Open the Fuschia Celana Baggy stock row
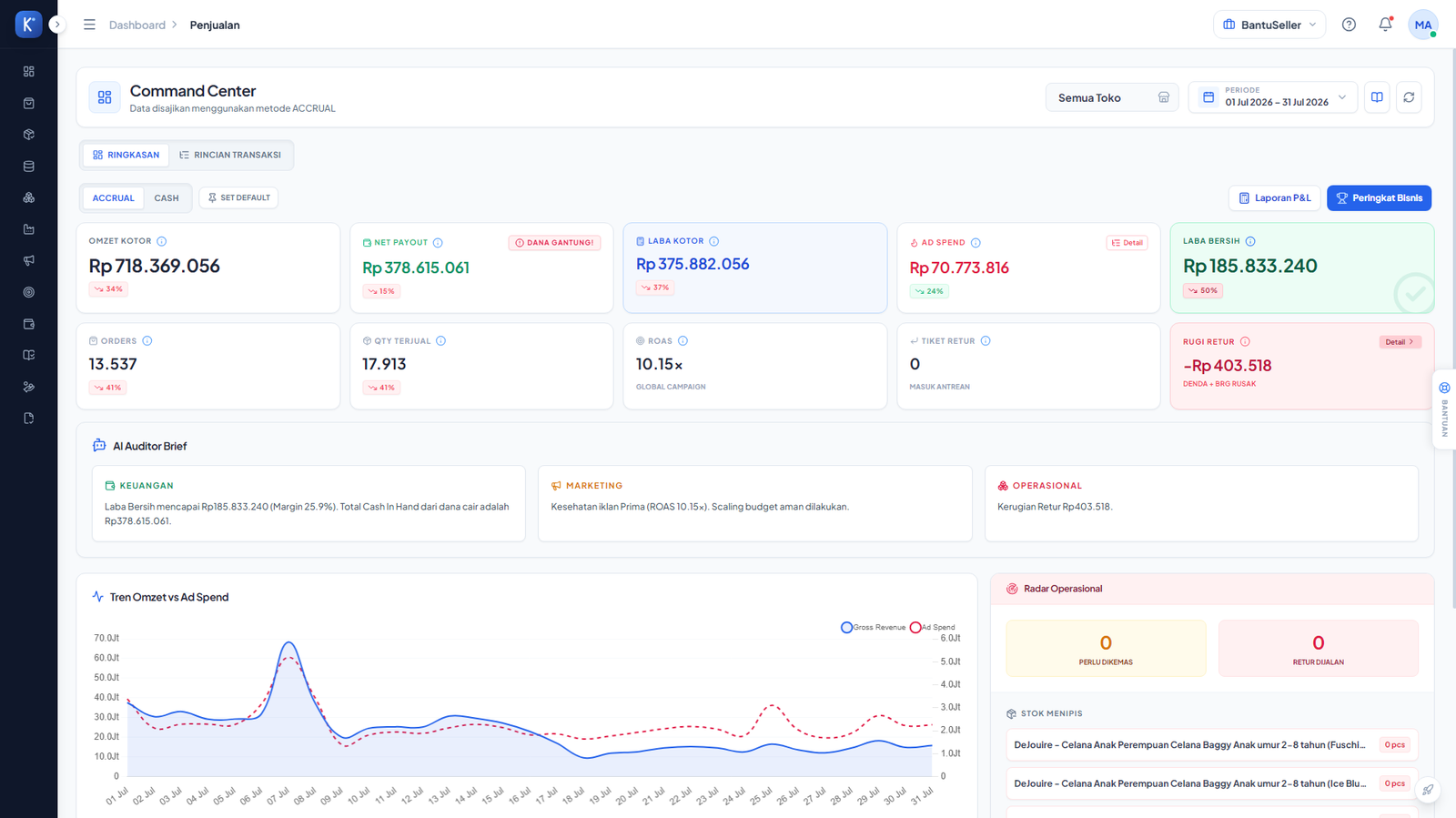The width and height of the screenshot is (1456, 818). [x=1212, y=745]
